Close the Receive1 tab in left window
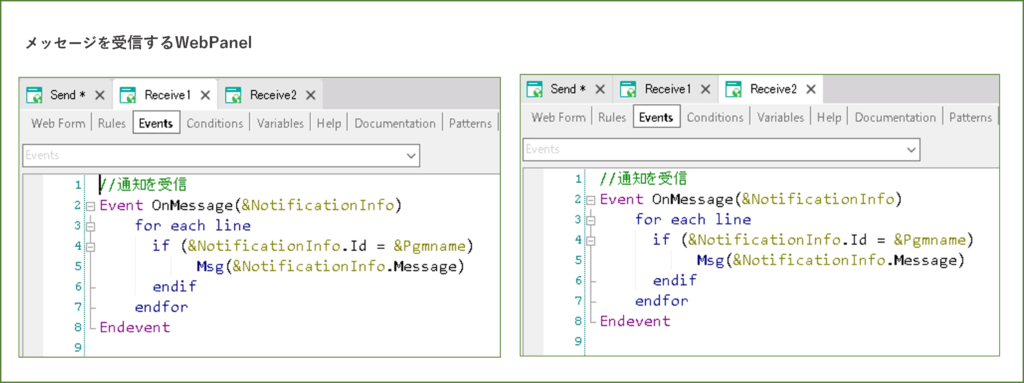Viewport: 1024px width, 383px height. (x=205, y=95)
